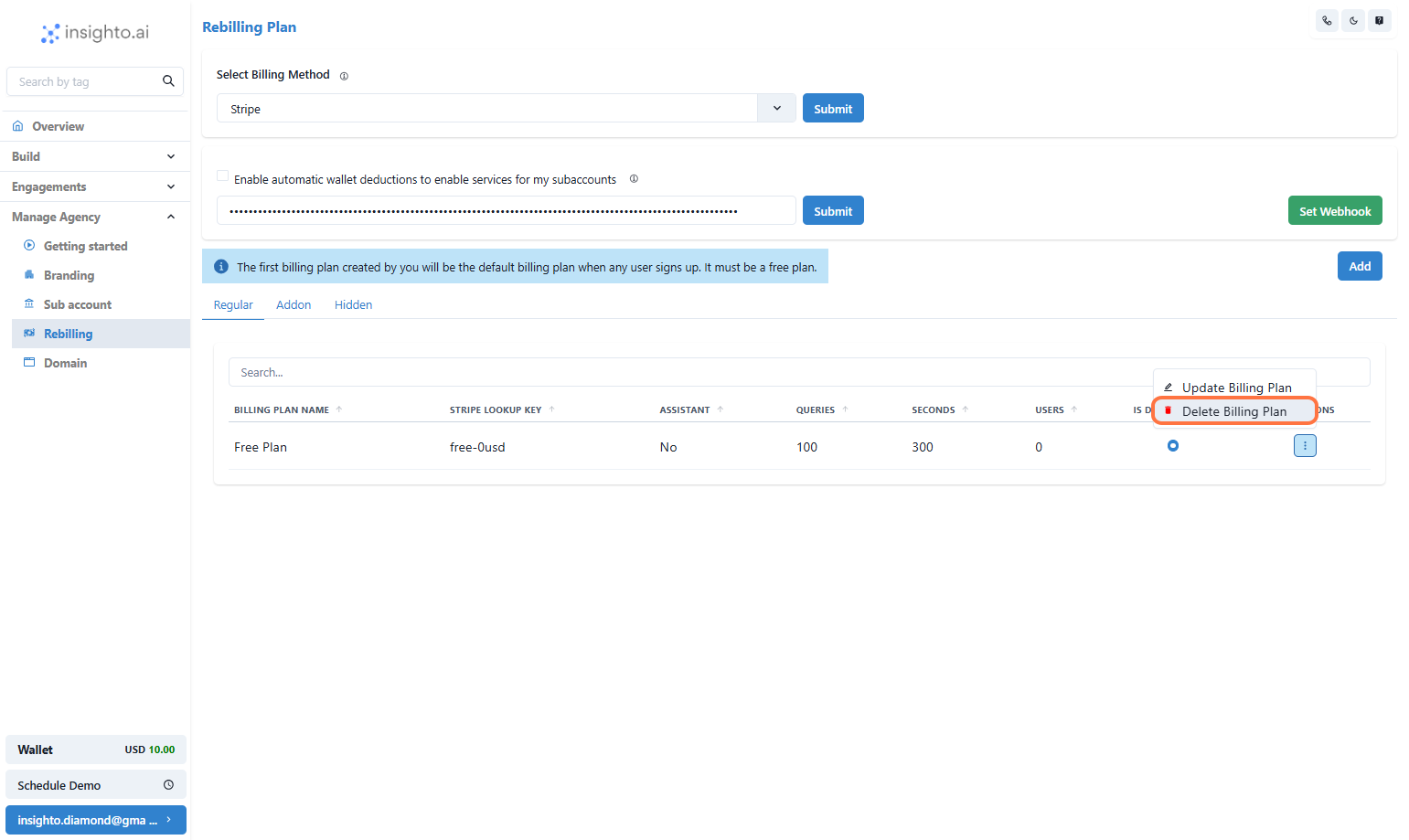Go to Domain page

tap(66, 363)
